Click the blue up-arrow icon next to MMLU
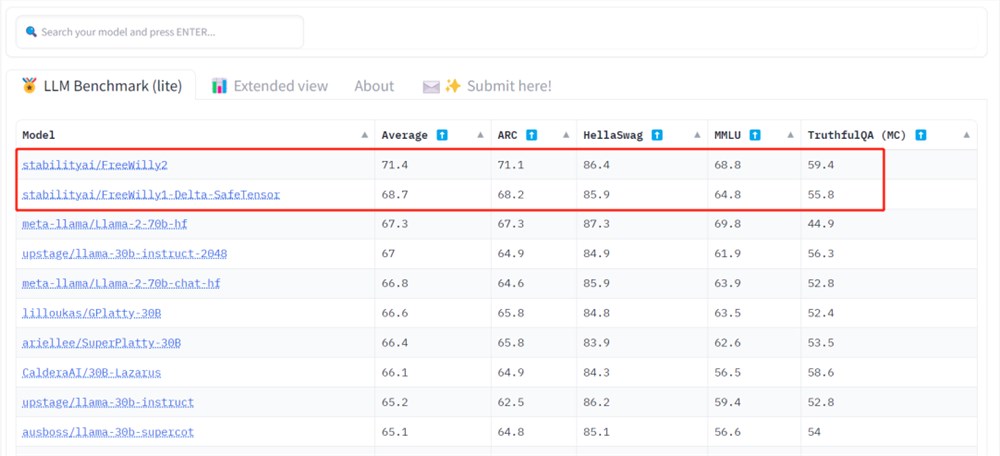Image resolution: width=1000 pixels, height=456 pixels. coord(755,135)
